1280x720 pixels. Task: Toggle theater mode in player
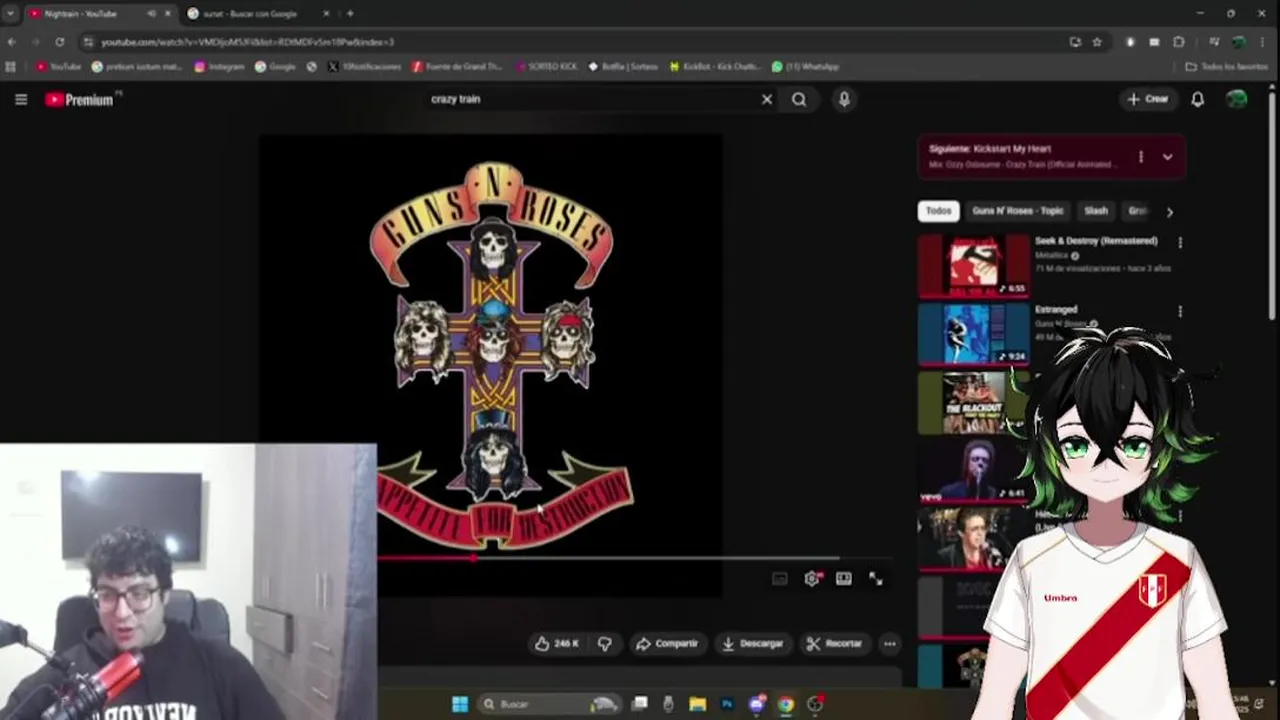pos(844,579)
